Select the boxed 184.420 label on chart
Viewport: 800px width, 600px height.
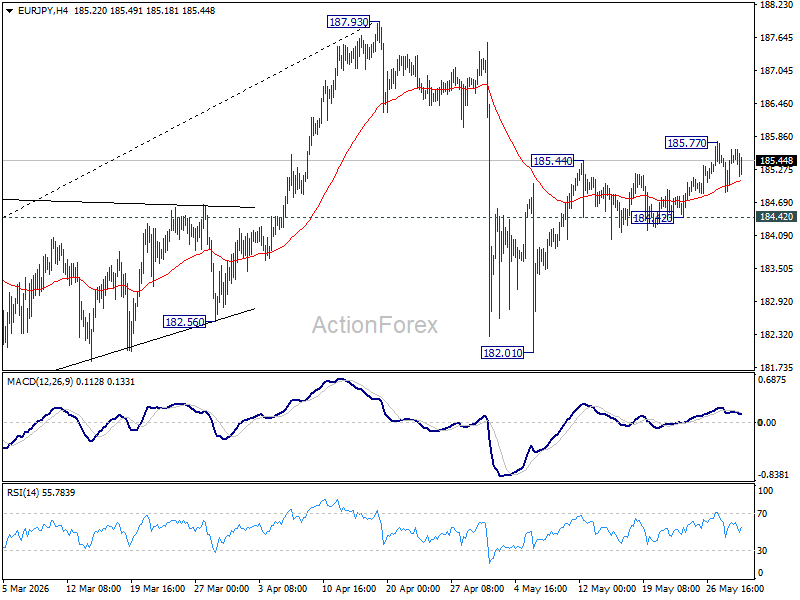[x=653, y=218]
